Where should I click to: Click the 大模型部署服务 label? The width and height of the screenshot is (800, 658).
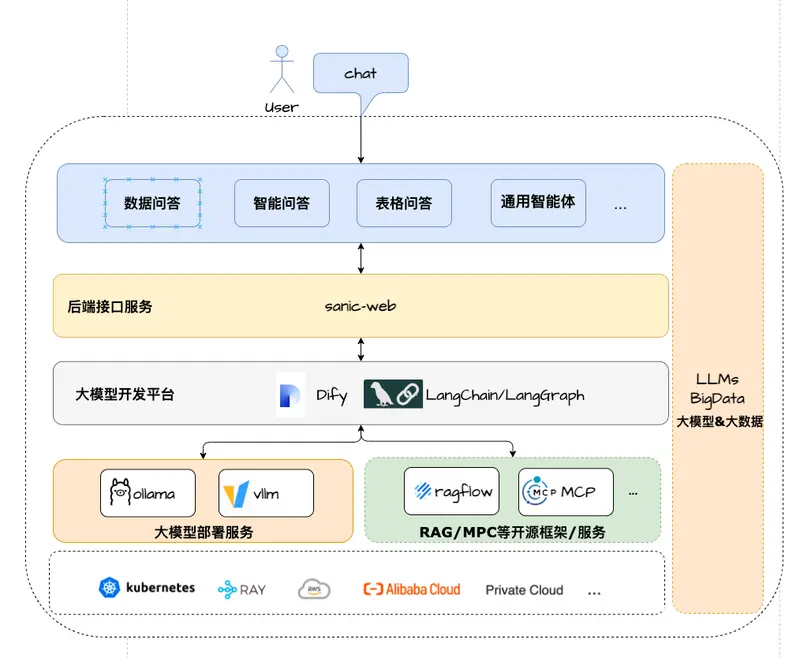tap(203, 531)
